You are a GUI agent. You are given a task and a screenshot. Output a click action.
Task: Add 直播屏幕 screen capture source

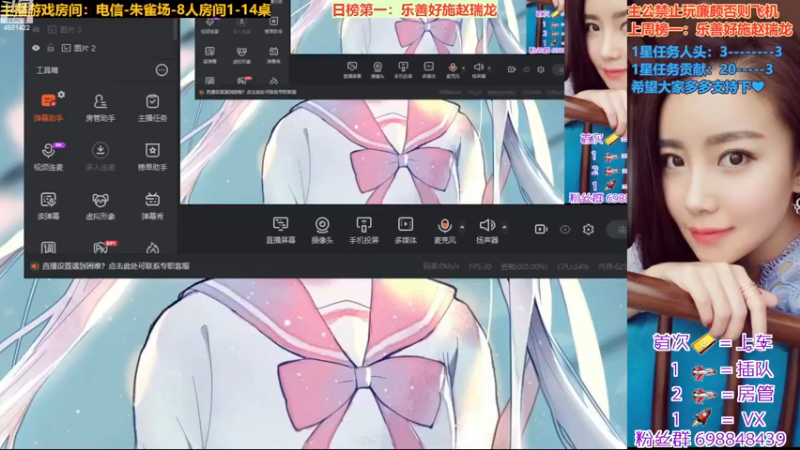(x=280, y=230)
